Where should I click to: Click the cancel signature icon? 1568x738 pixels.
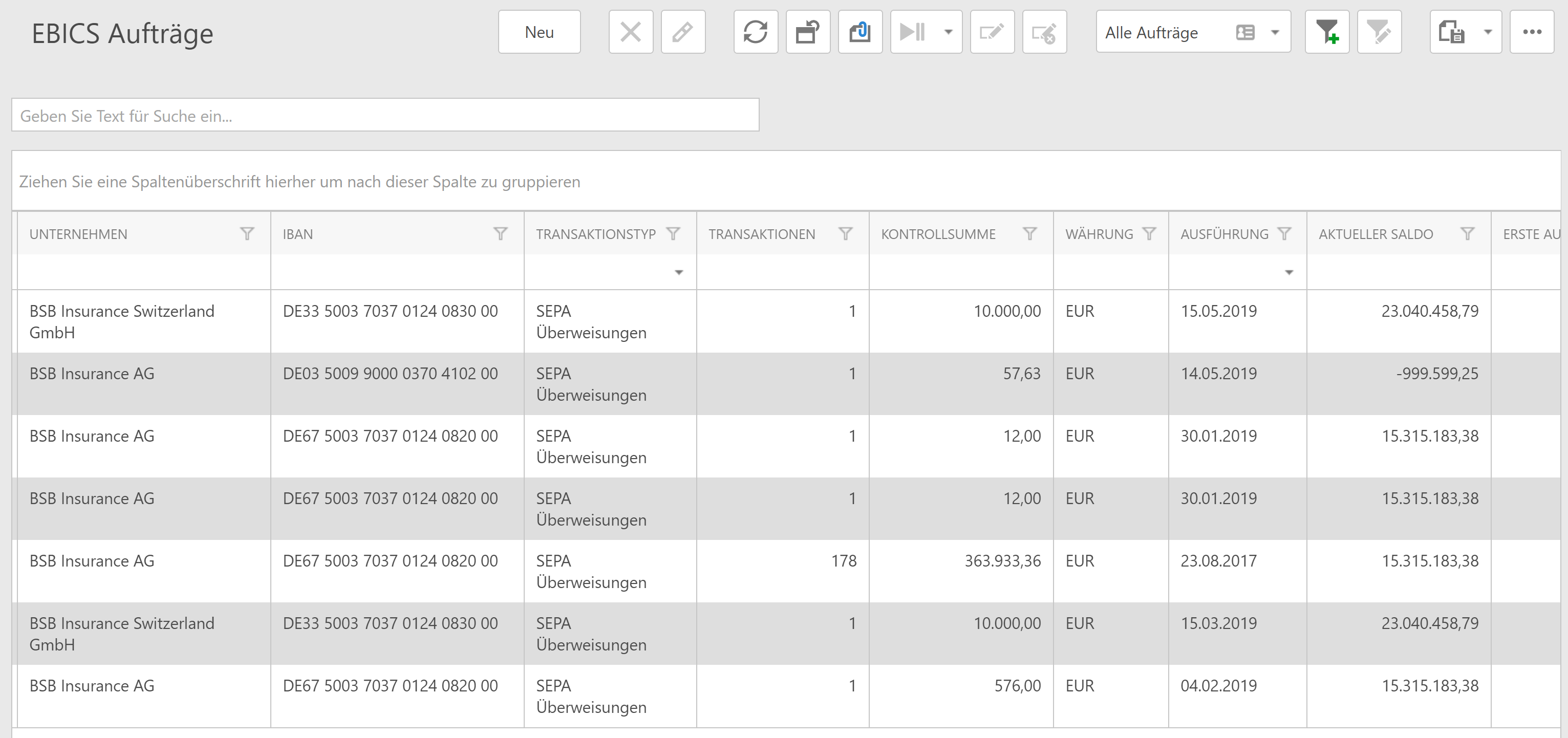point(1044,32)
